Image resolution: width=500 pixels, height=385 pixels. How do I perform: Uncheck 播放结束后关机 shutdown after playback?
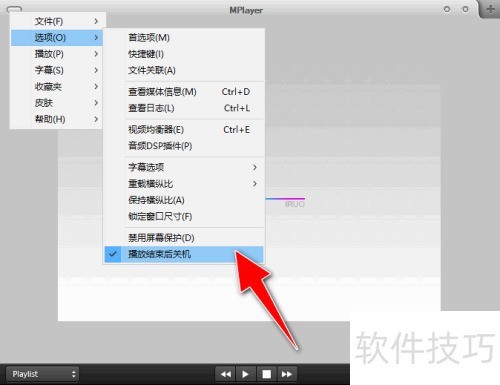click(x=184, y=254)
